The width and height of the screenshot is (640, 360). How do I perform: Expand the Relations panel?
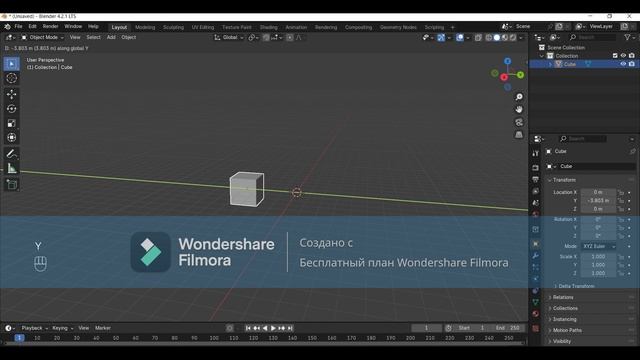[x=563, y=298]
